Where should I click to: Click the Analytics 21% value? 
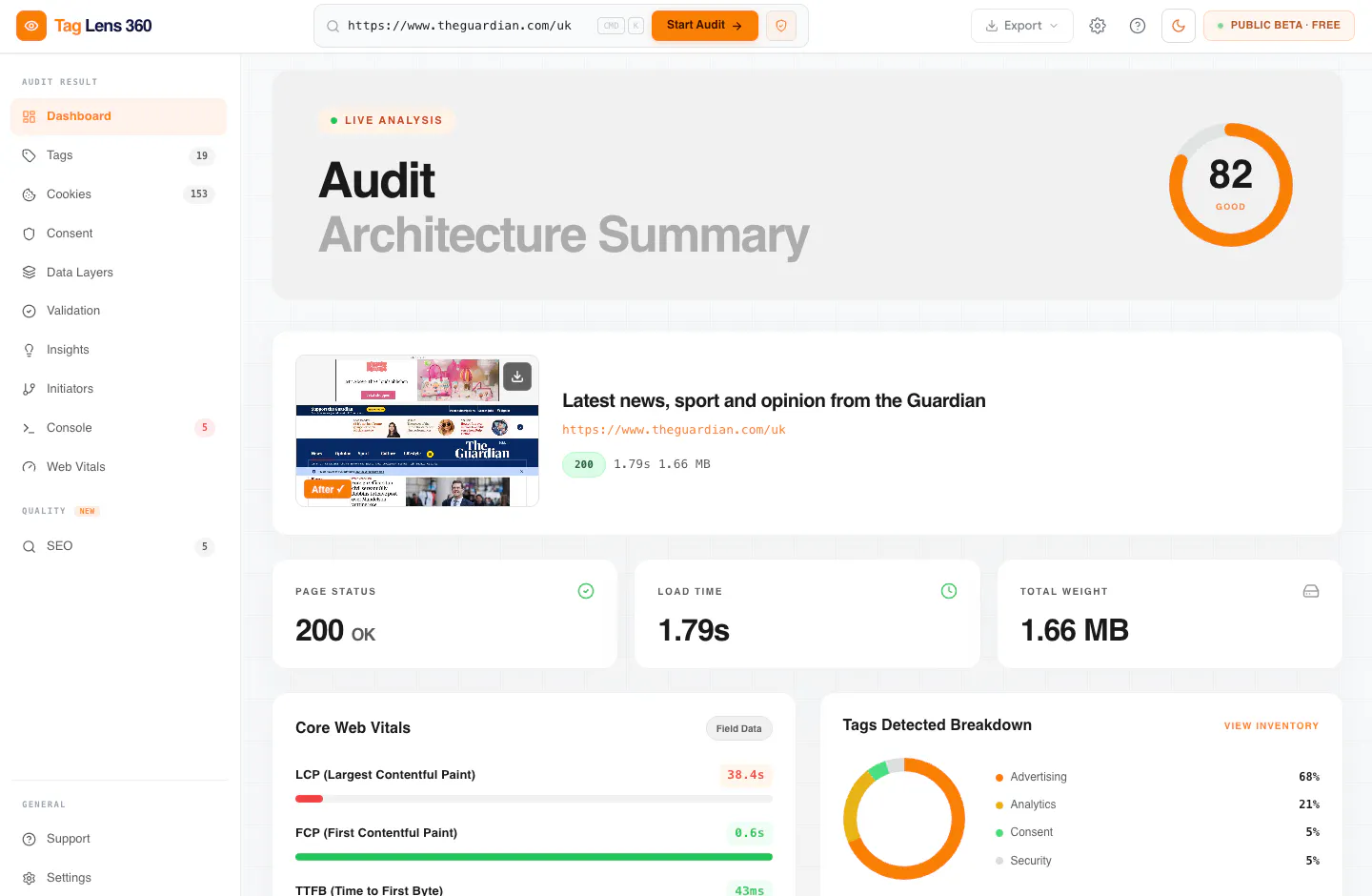1309,804
